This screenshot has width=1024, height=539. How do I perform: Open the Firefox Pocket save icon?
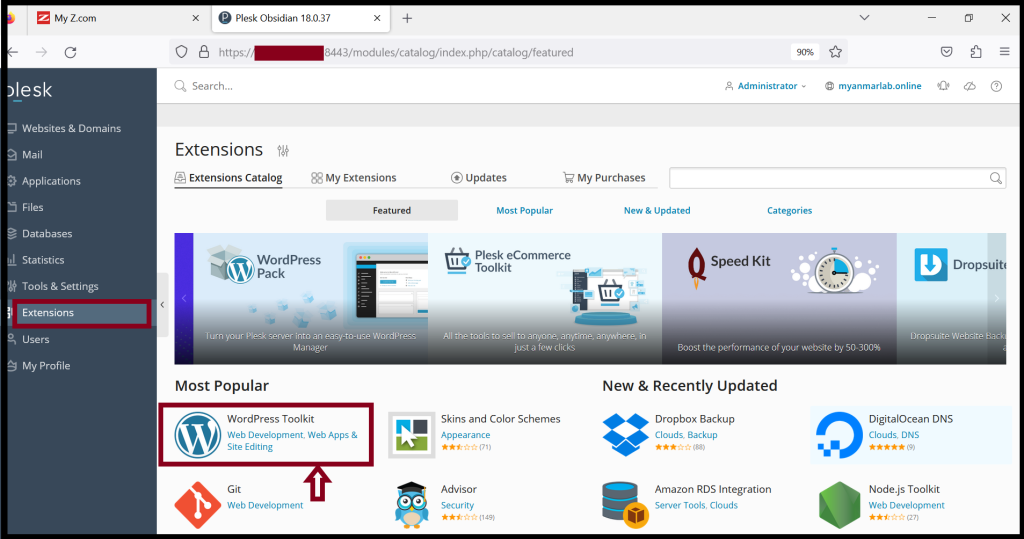pyautogui.click(x=946, y=52)
